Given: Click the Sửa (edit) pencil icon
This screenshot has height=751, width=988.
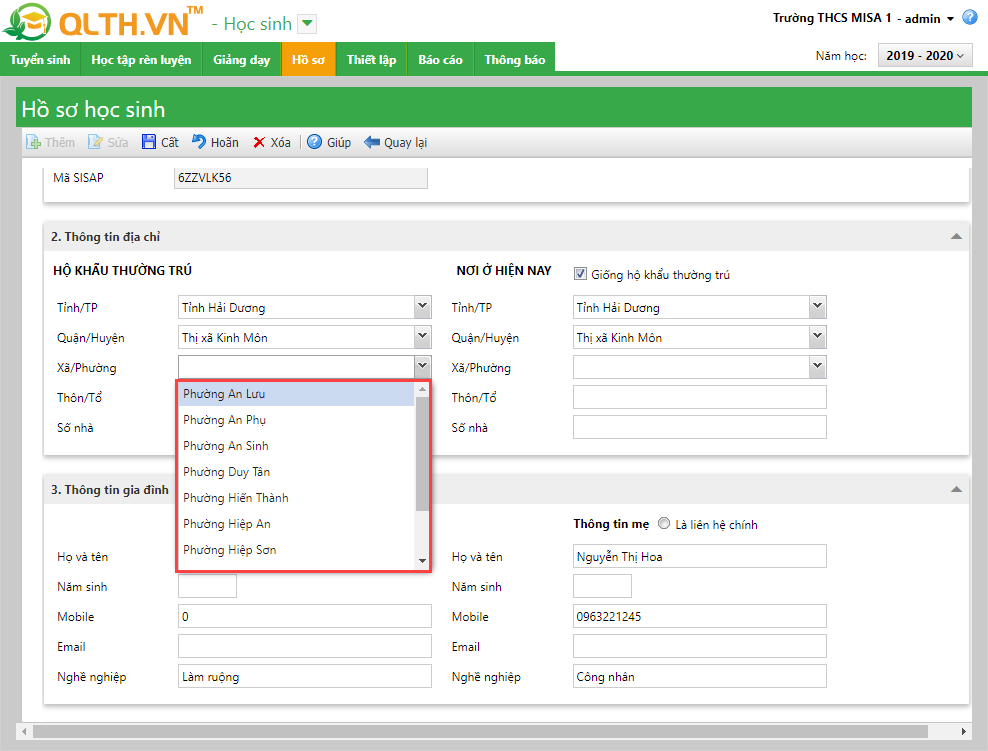Looking at the screenshot, I should pyautogui.click(x=95, y=142).
